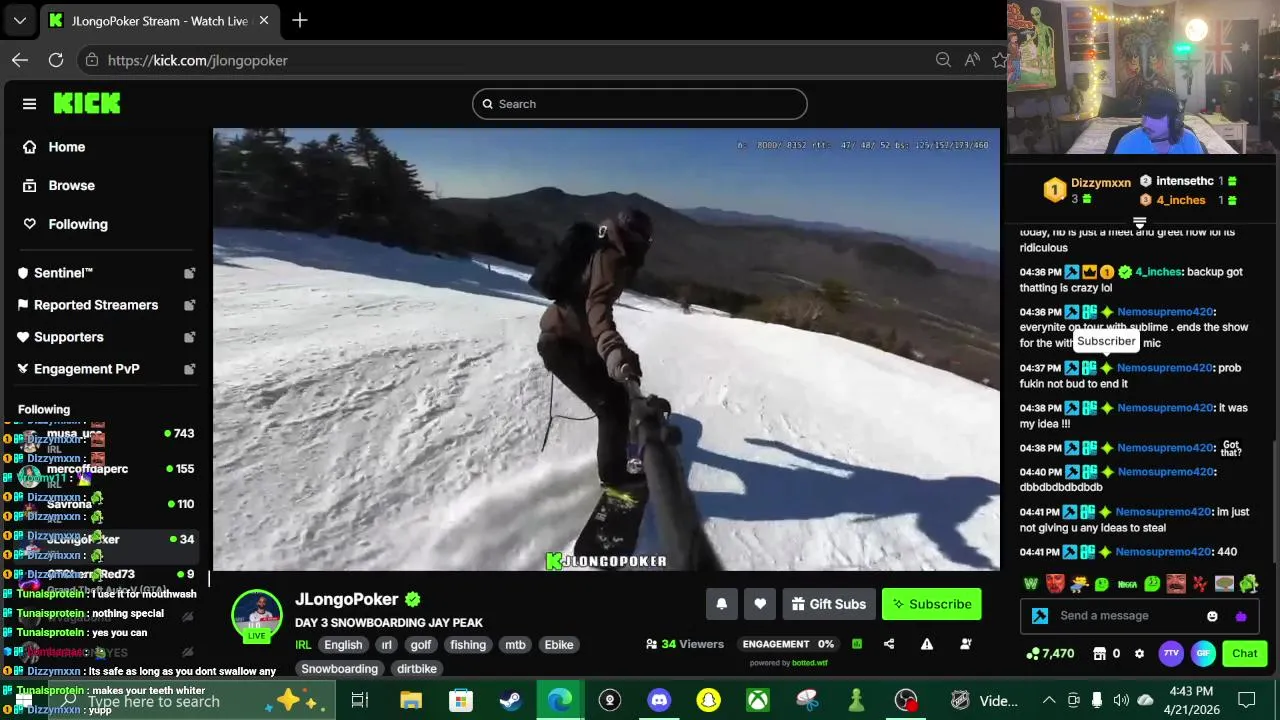
Task: Open chat settings gear
Action: [x=1139, y=654]
